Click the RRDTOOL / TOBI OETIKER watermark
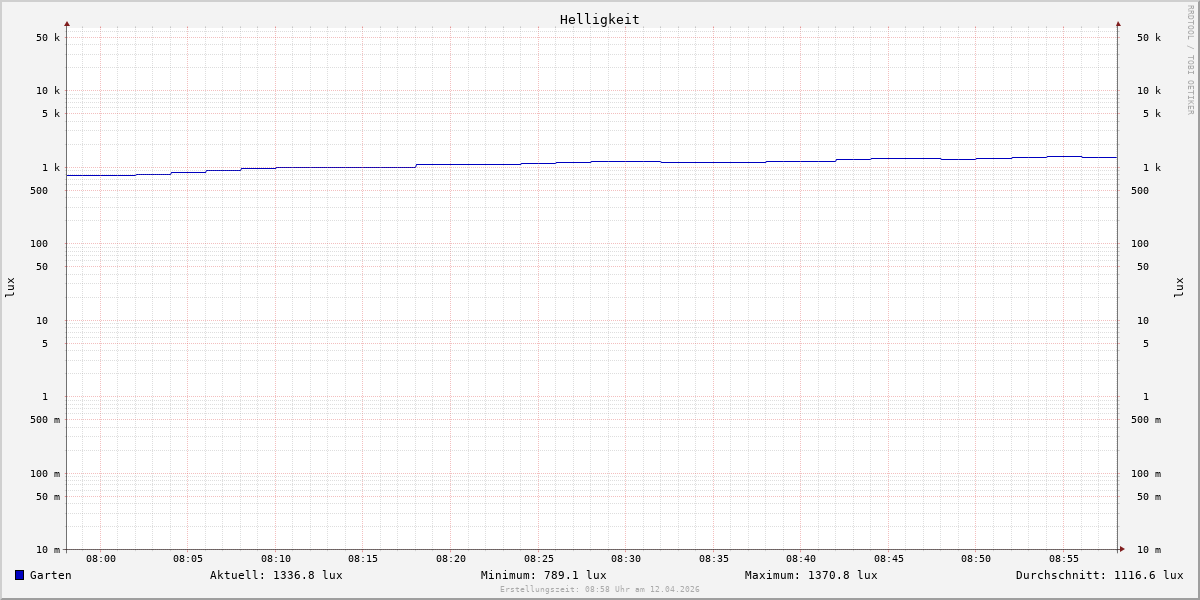Image resolution: width=1200 pixels, height=600 pixels. click(1190, 60)
